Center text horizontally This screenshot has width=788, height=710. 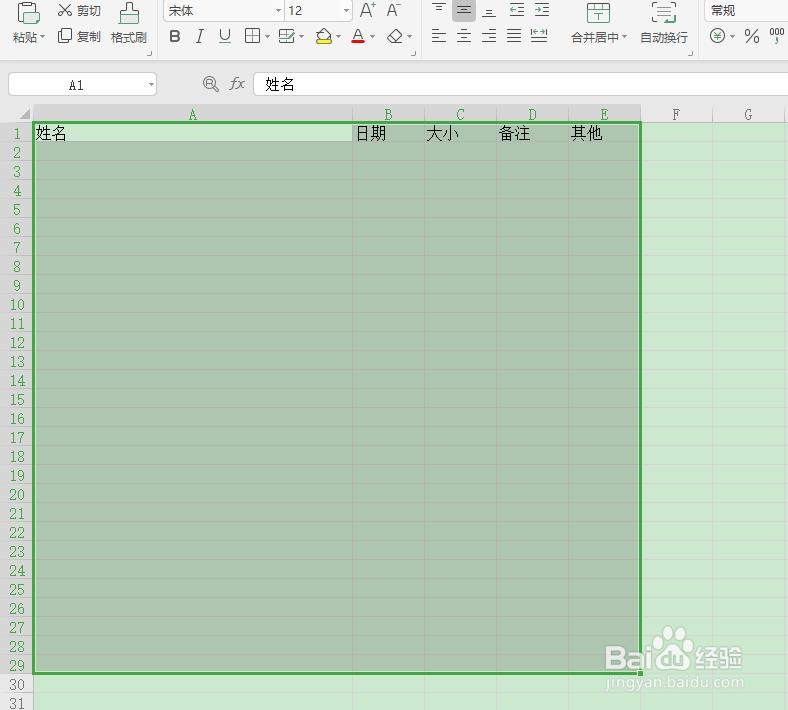click(464, 36)
